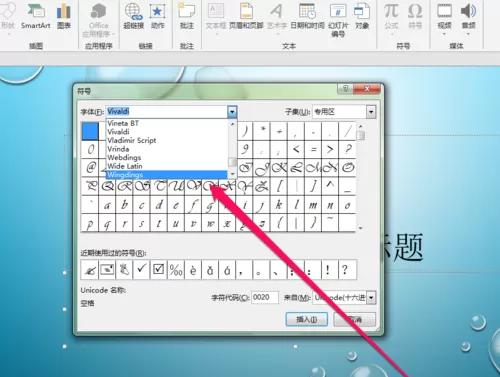Image resolution: width=500 pixels, height=377 pixels.
Task: Select the digit 9 in the grid
Action: 245,149
